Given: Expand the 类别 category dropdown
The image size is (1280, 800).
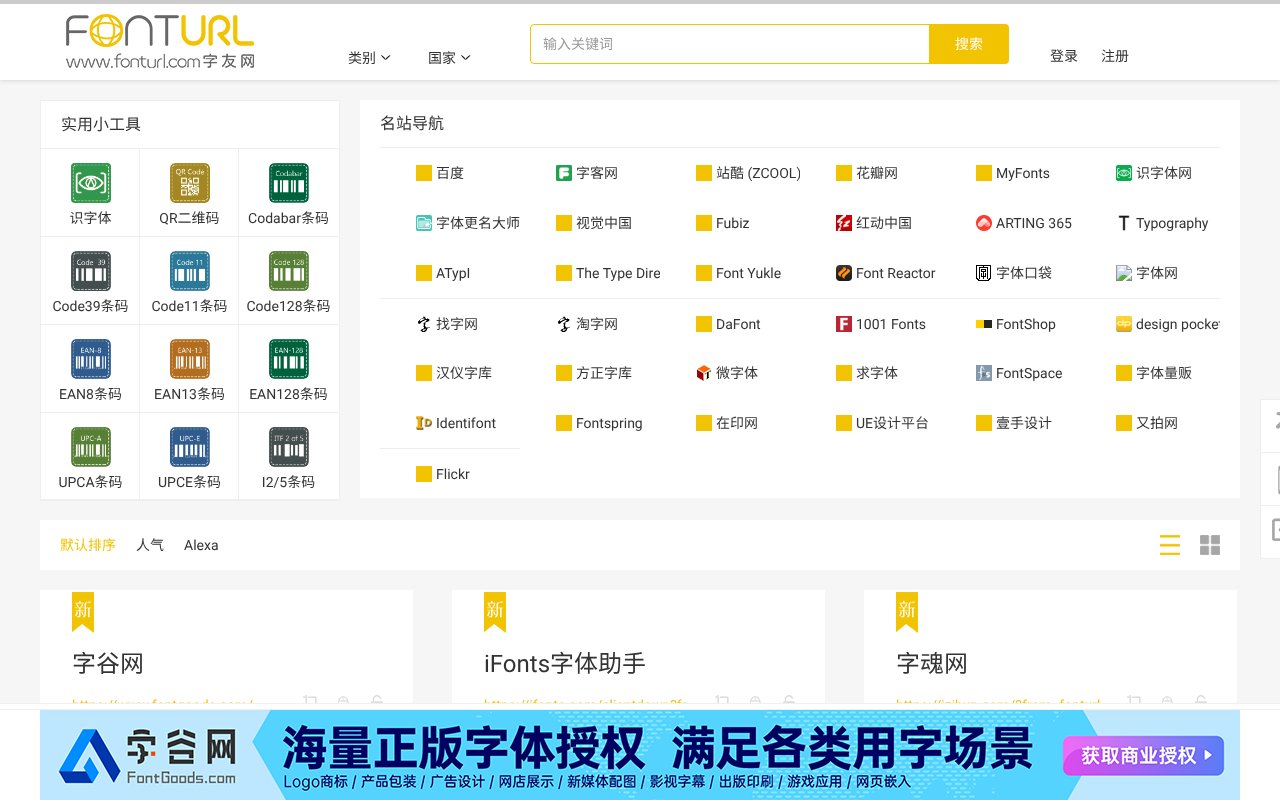Looking at the screenshot, I should pos(369,57).
